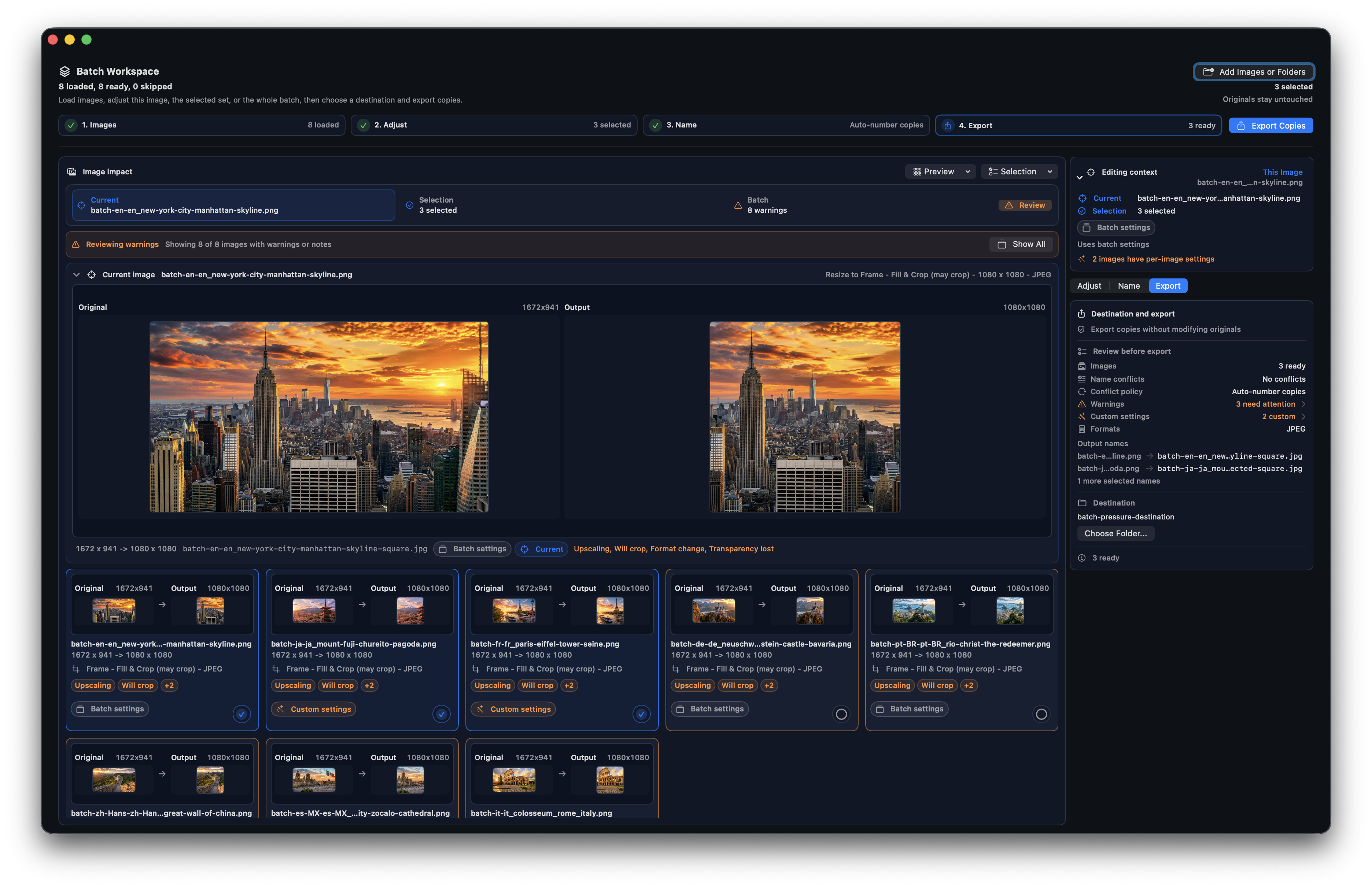Deselect the Mount Fuji pagoda card checkmark
This screenshot has width=1372, height=888.
pyautogui.click(x=441, y=714)
